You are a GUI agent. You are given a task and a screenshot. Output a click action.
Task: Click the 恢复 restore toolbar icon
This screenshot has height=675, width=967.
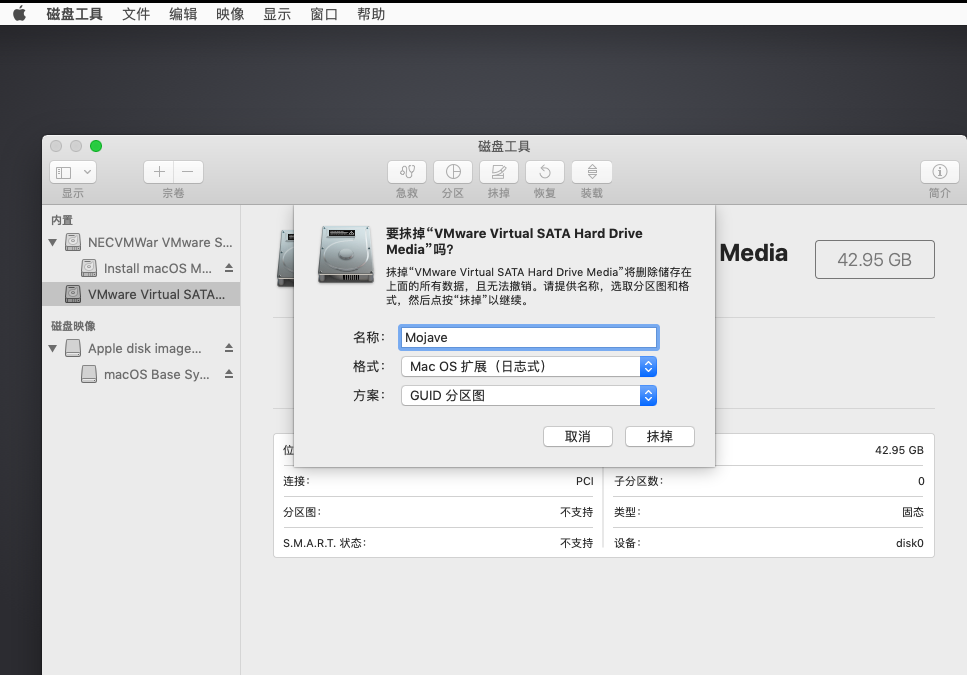point(545,172)
